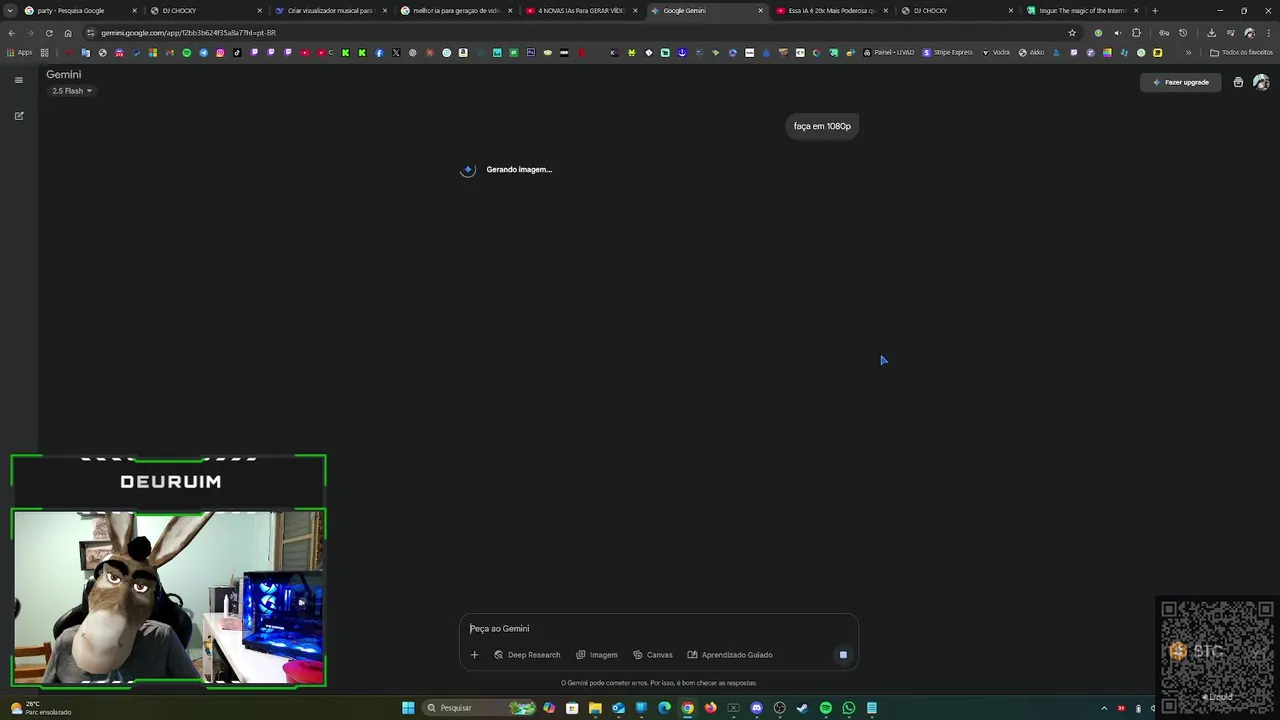Open Firefox from the taskbar

710,708
